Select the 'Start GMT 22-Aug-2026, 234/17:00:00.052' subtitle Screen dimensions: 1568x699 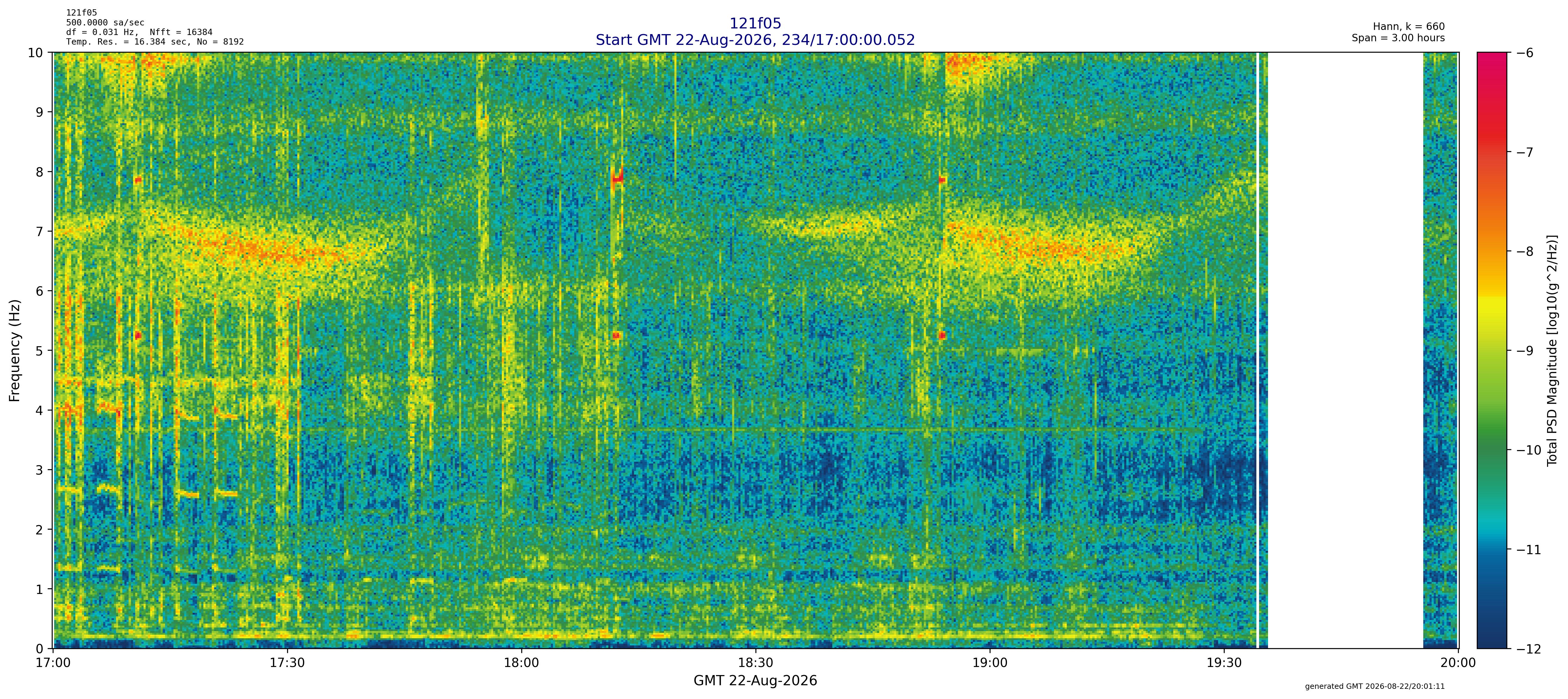[755, 39]
